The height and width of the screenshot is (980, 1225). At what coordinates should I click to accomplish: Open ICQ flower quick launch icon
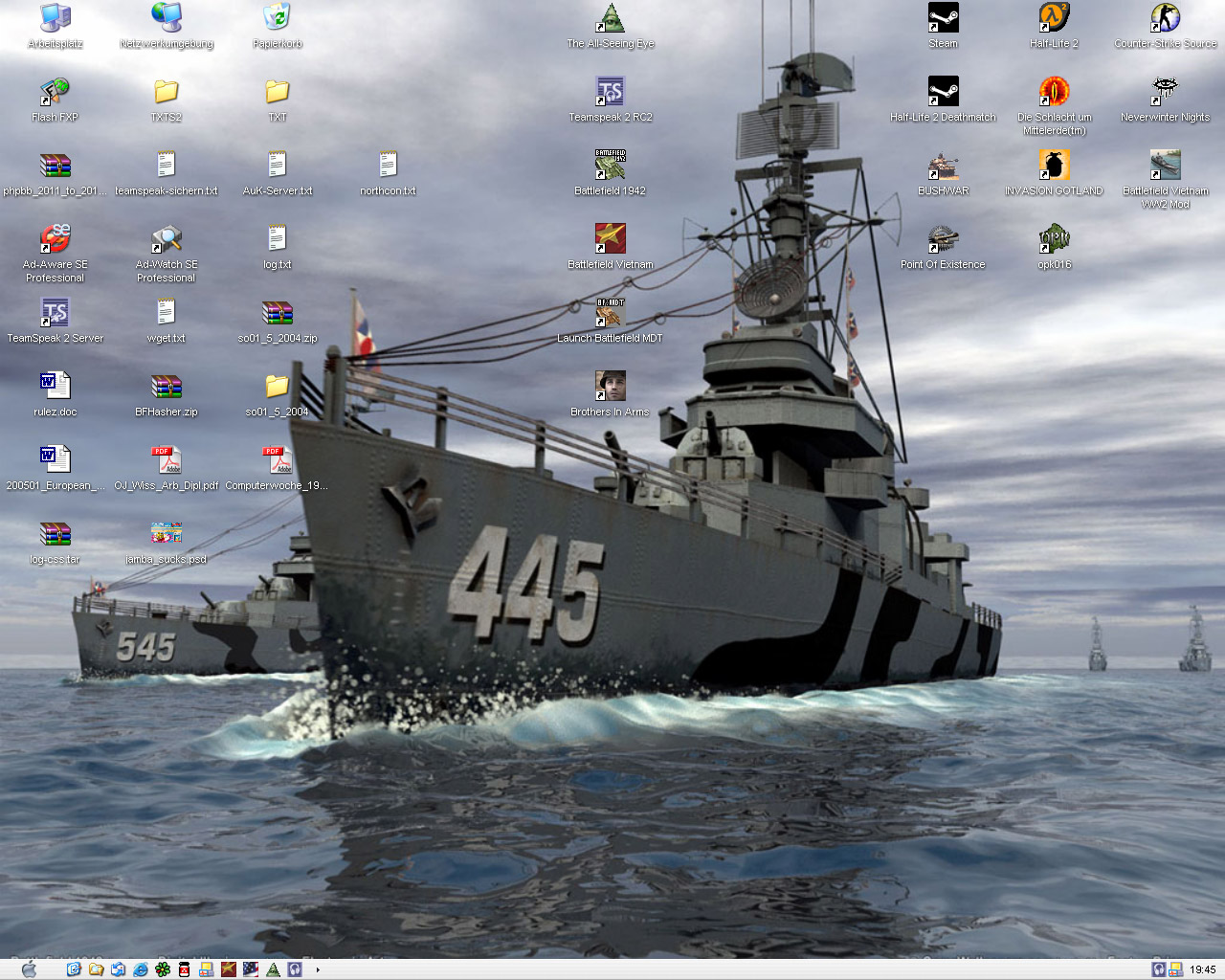pos(163,969)
